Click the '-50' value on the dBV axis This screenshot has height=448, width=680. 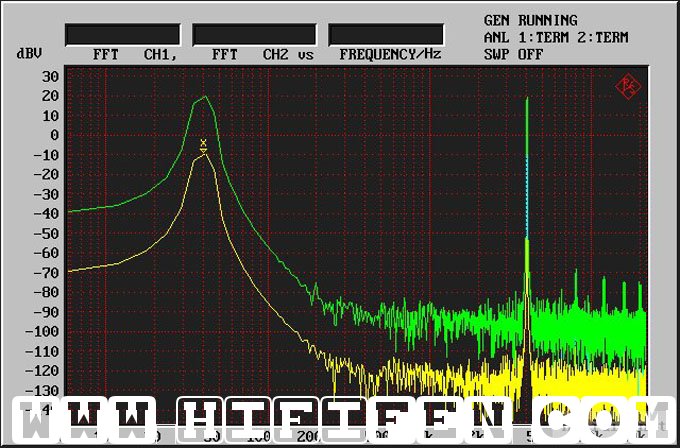coord(46,233)
